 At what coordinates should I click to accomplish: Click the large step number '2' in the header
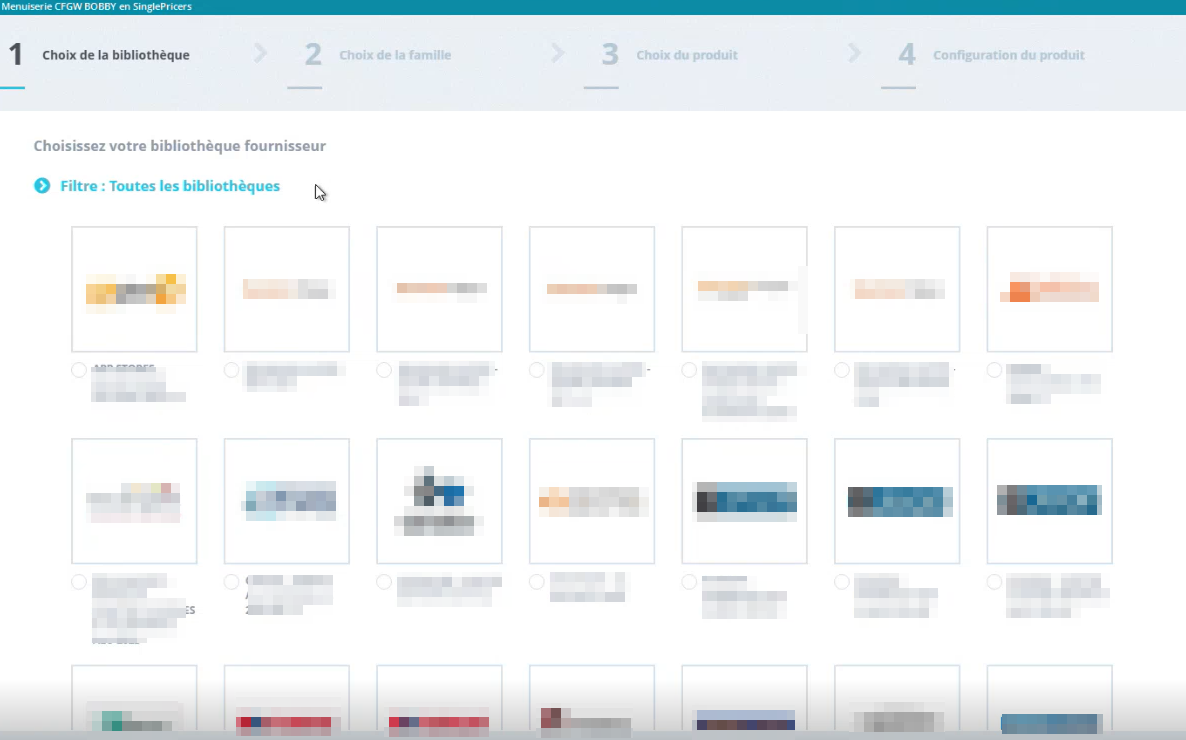tap(313, 55)
